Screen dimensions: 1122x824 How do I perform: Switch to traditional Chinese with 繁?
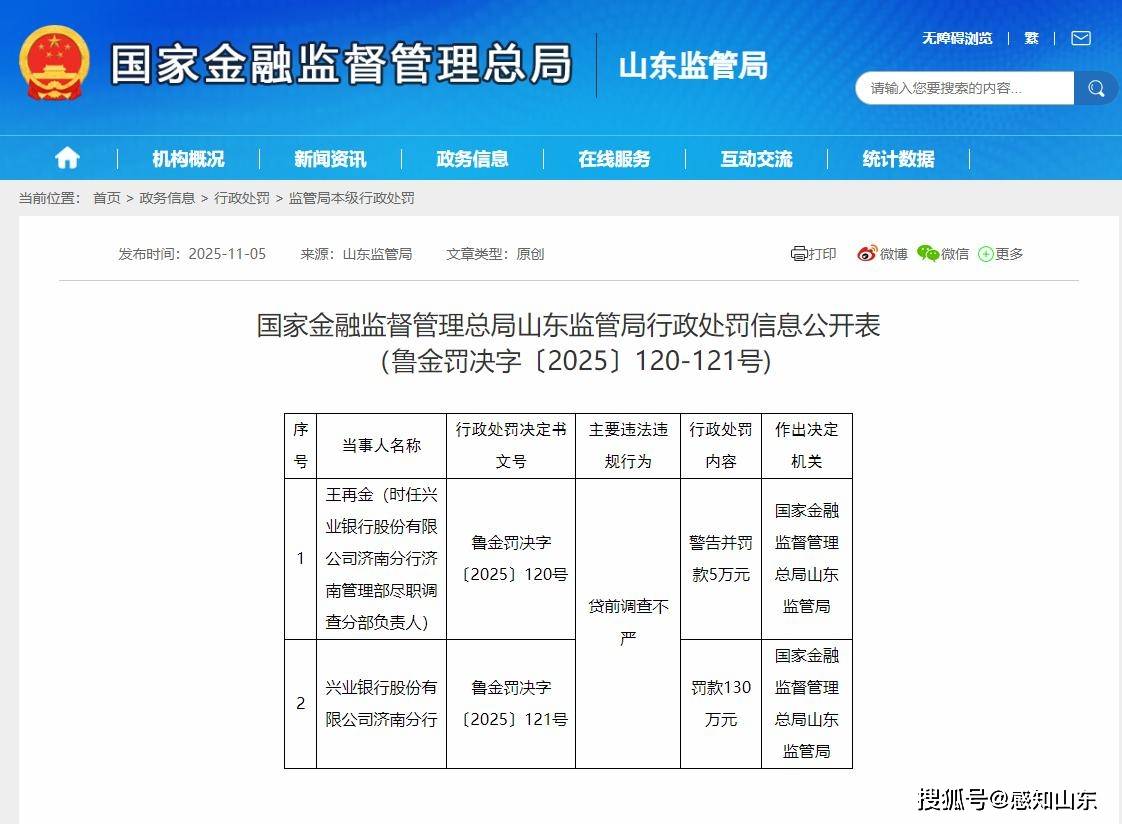point(1031,38)
